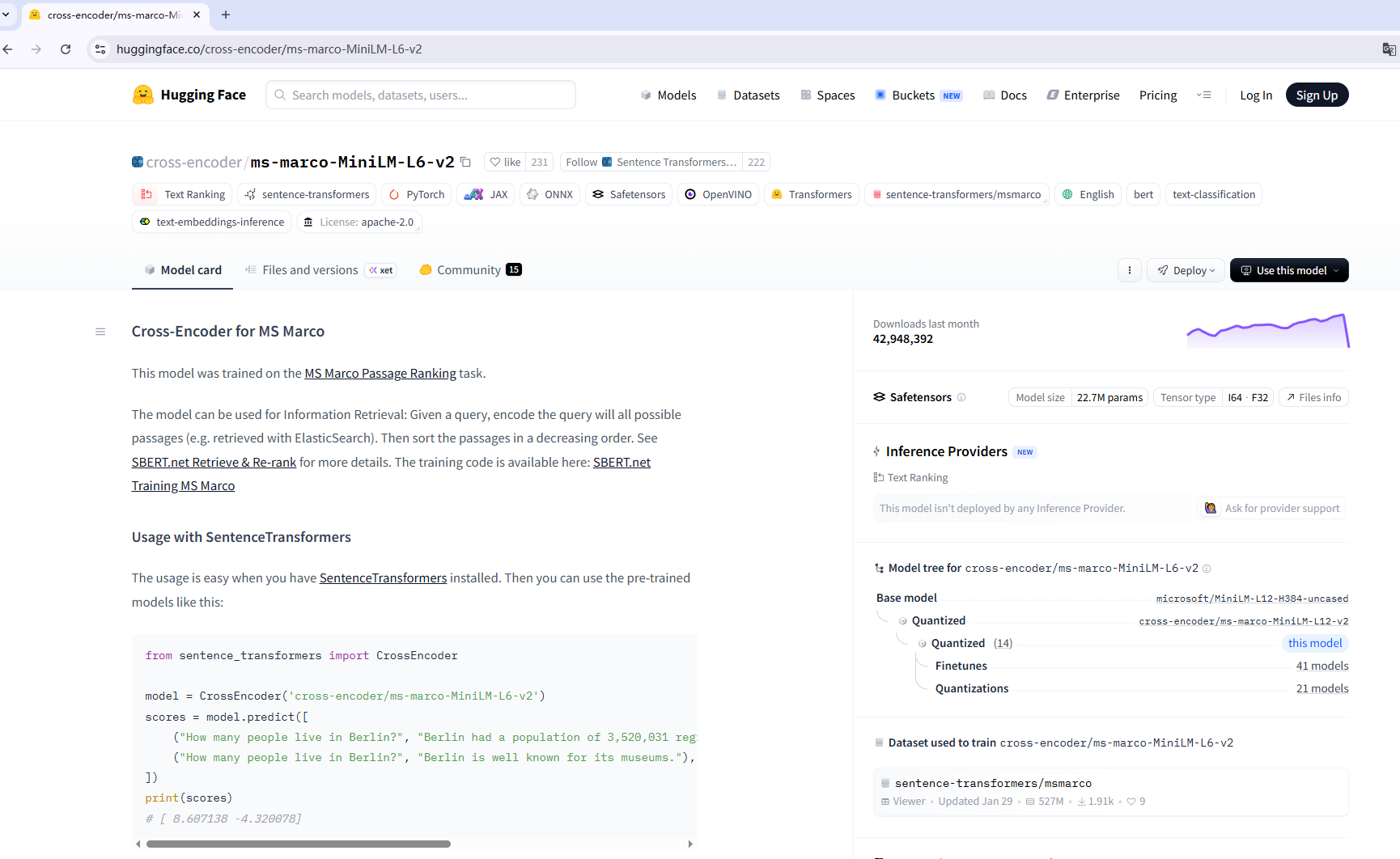
Task: Close the cross-encoder browser tab
Action: click(x=197, y=15)
